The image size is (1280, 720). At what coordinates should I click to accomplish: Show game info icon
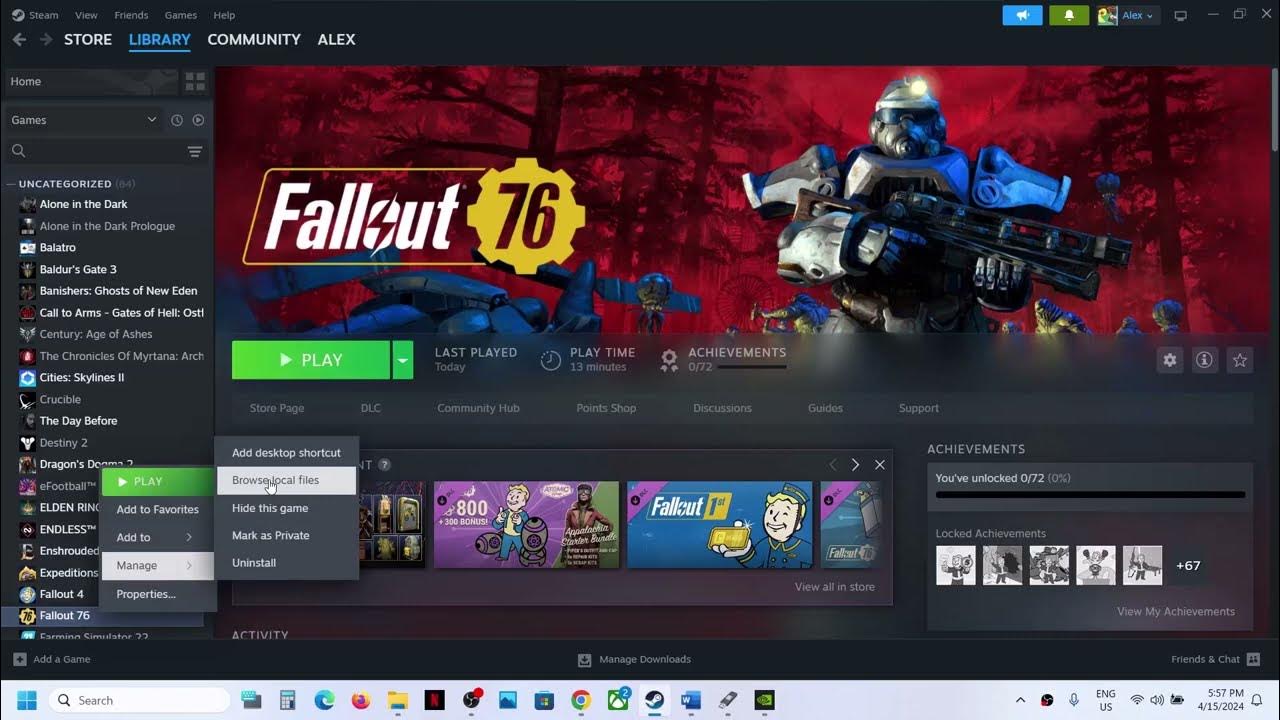pos(1205,360)
